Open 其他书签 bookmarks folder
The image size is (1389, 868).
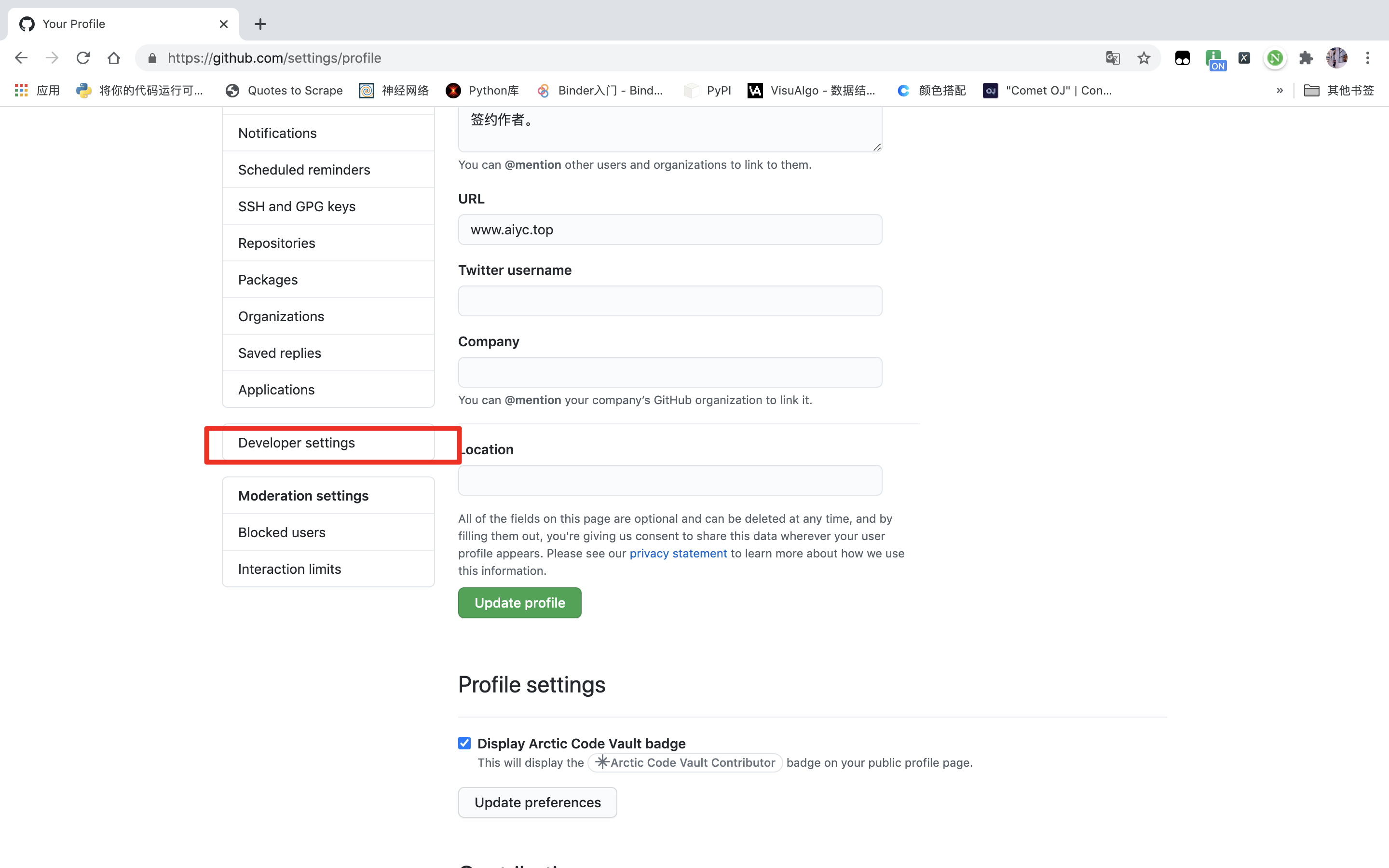pyautogui.click(x=1339, y=90)
